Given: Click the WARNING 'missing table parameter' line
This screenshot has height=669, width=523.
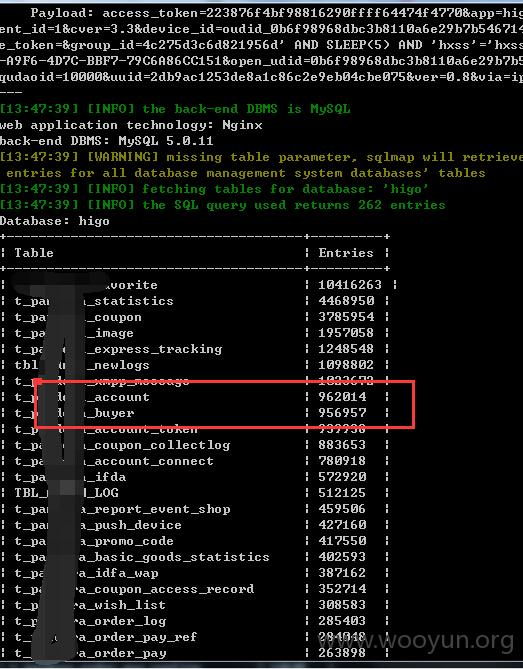Looking at the screenshot, I should (x=262, y=157).
